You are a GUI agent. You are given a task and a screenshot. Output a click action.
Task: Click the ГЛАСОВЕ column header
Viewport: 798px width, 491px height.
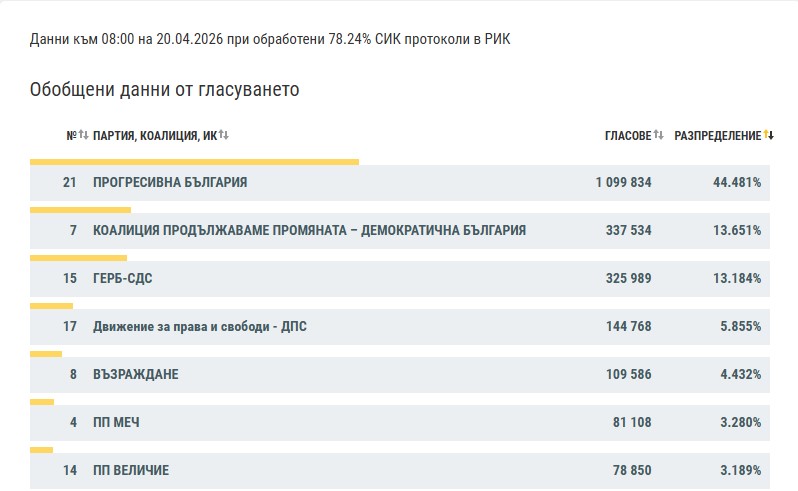[628, 136]
